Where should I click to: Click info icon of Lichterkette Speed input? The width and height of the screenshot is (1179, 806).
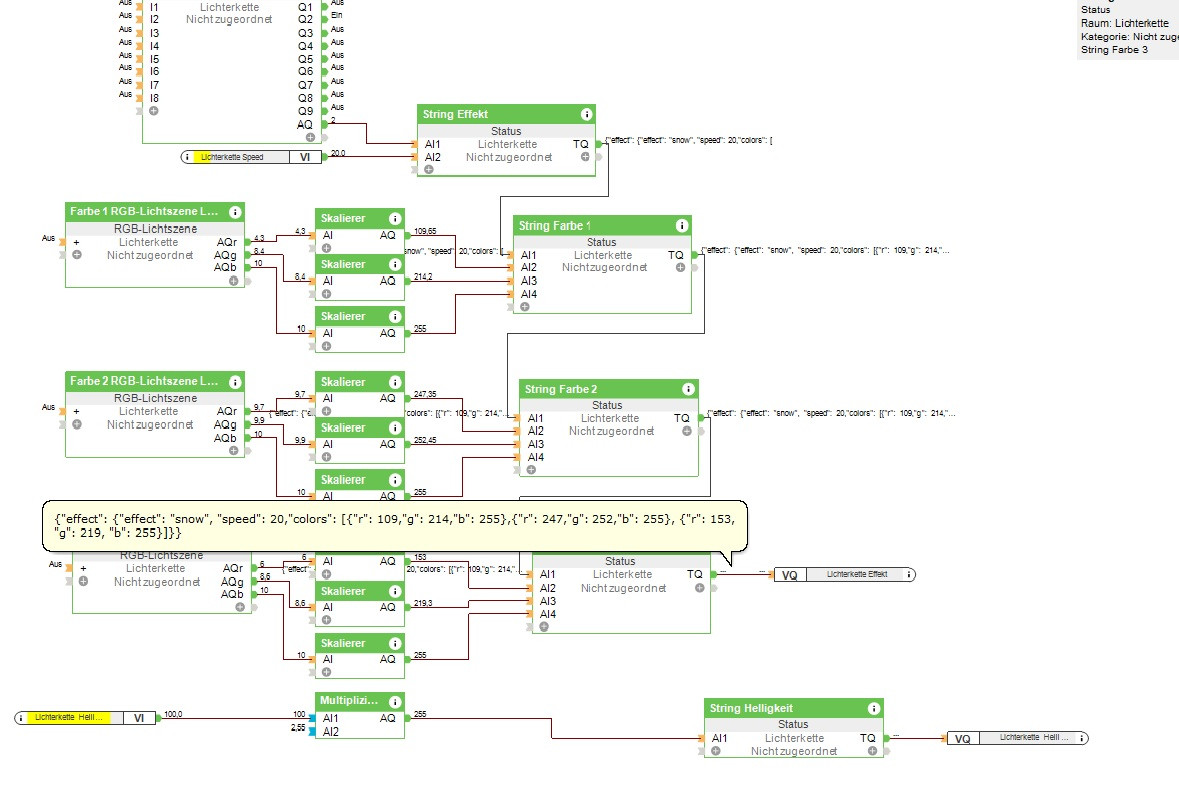[x=188, y=157]
